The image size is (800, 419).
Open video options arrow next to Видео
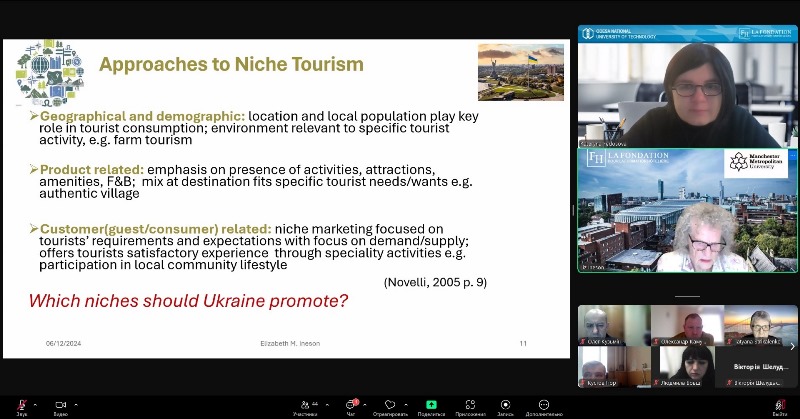click(76, 405)
